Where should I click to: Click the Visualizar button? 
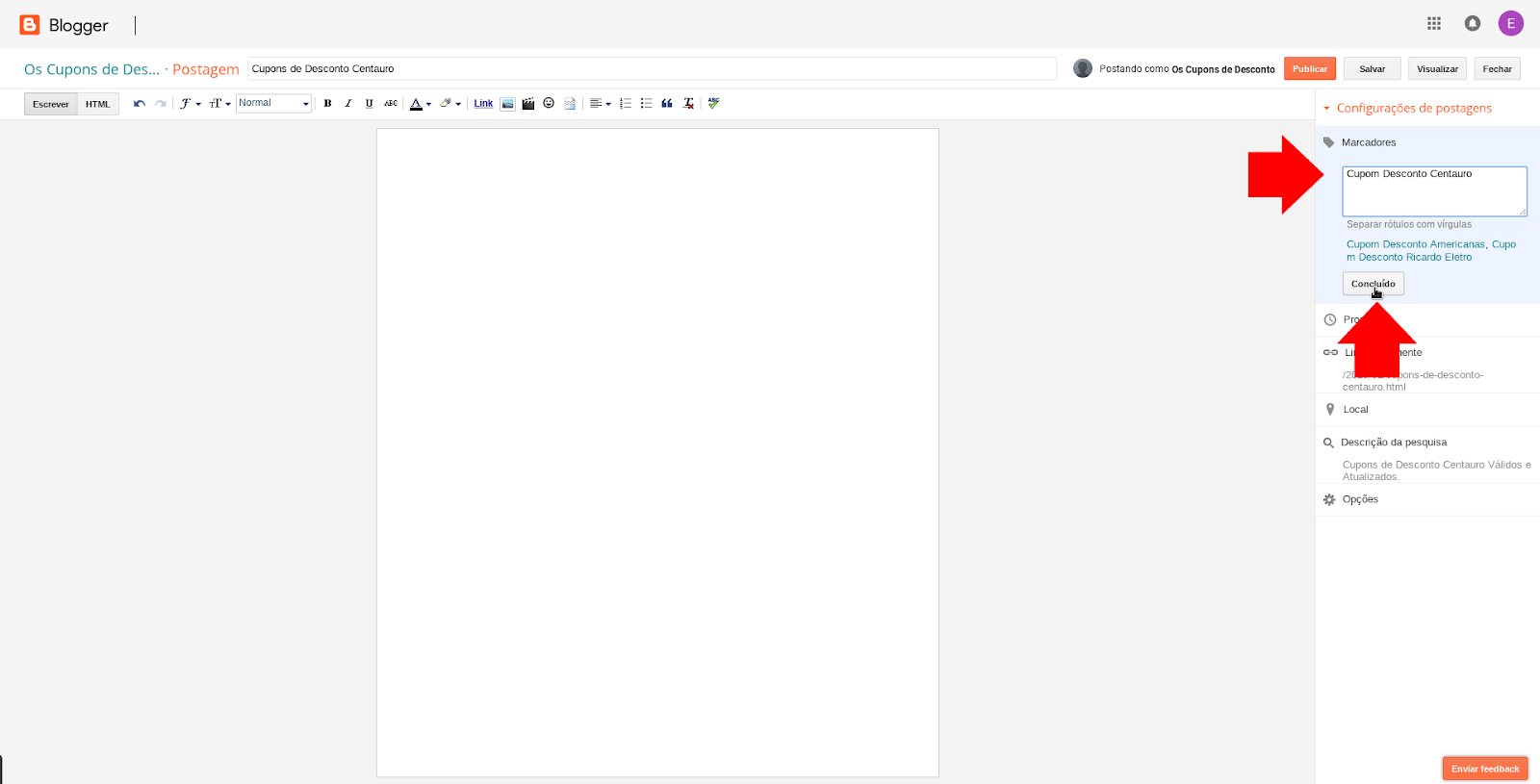(x=1438, y=68)
